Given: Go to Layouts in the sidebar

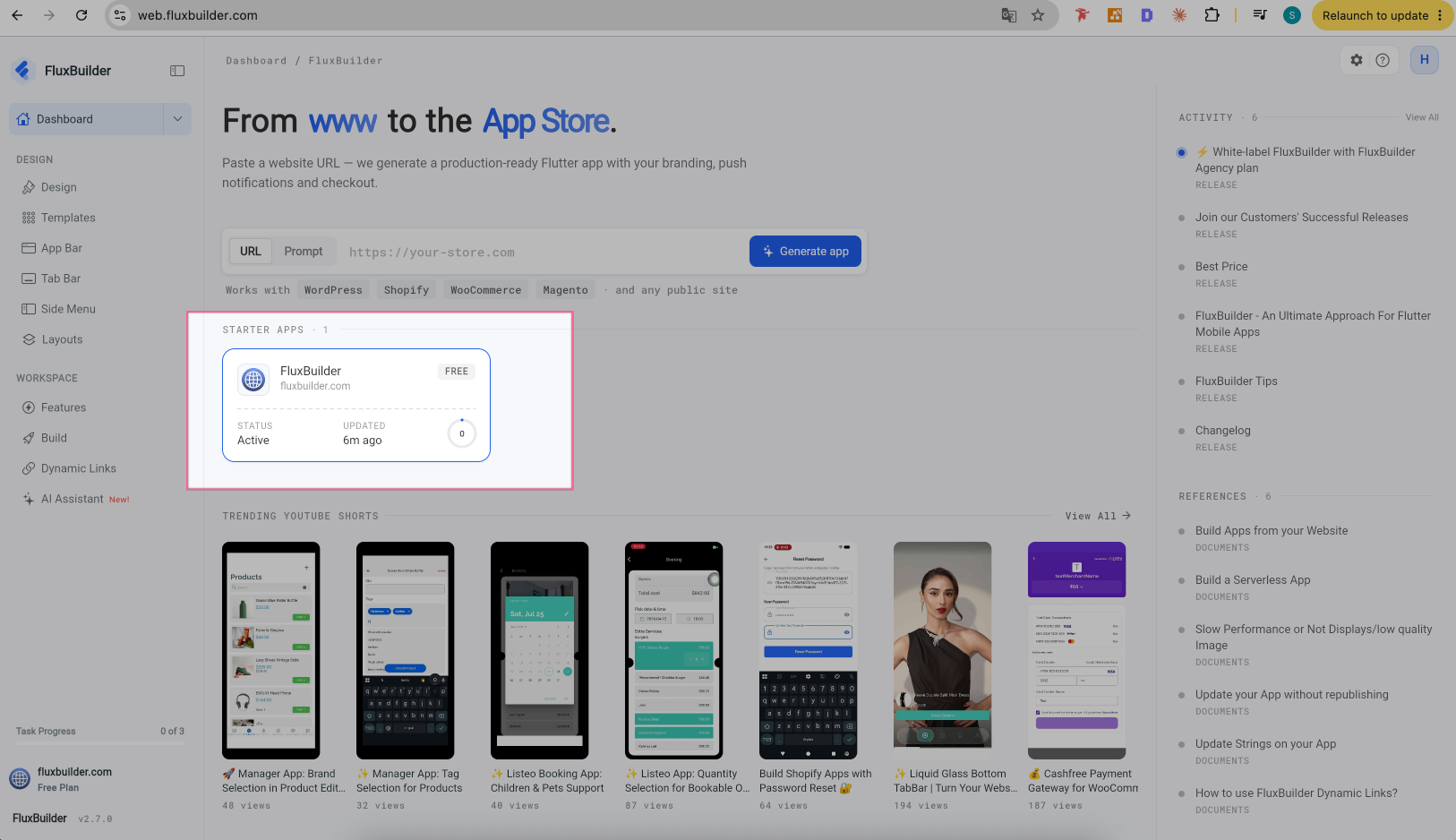Looking at the screenshot, I should [62, 339].
